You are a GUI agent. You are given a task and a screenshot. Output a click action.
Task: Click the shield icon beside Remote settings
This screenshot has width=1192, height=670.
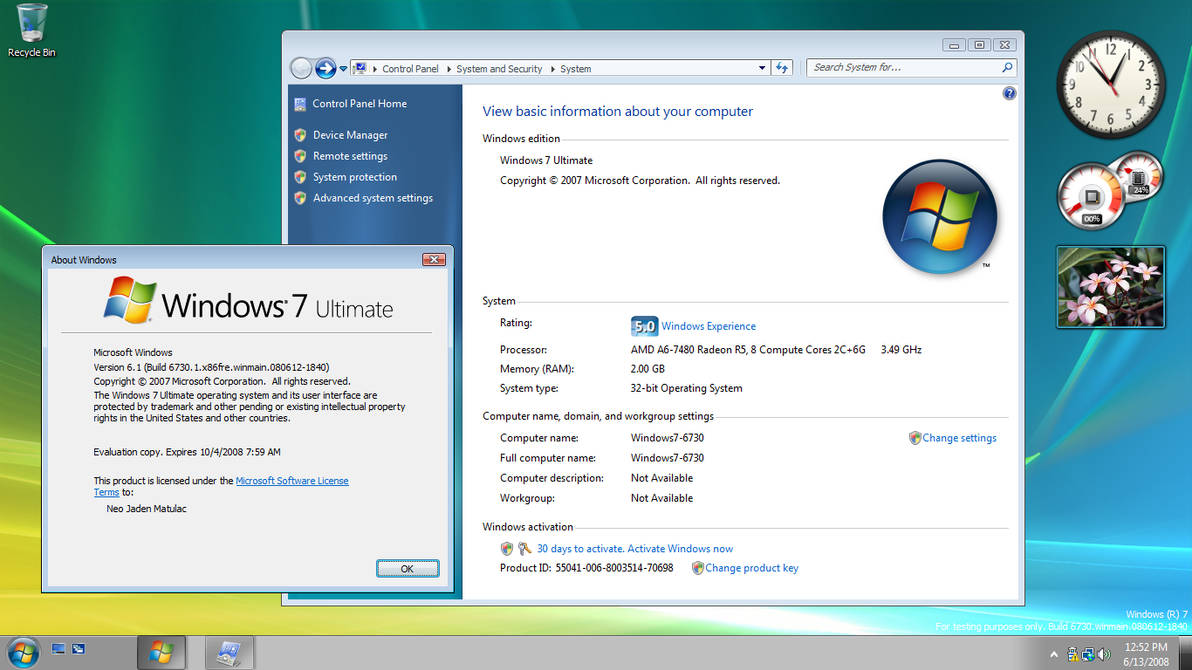pos(300,156)
